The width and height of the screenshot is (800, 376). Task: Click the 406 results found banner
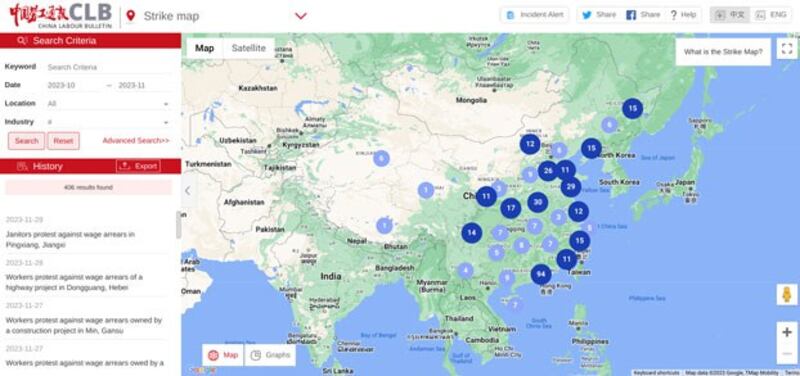tap(89, 187)
